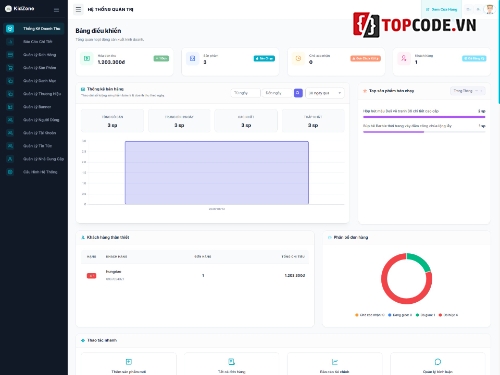Click the Quản lý Danh Mục icon
The image size is (500, 375).
[x=10, y=81]
